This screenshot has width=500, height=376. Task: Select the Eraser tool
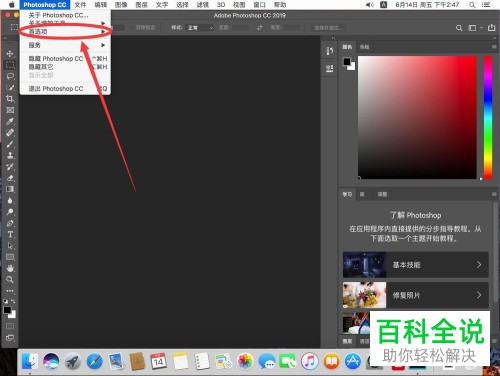tap(10, 178)
